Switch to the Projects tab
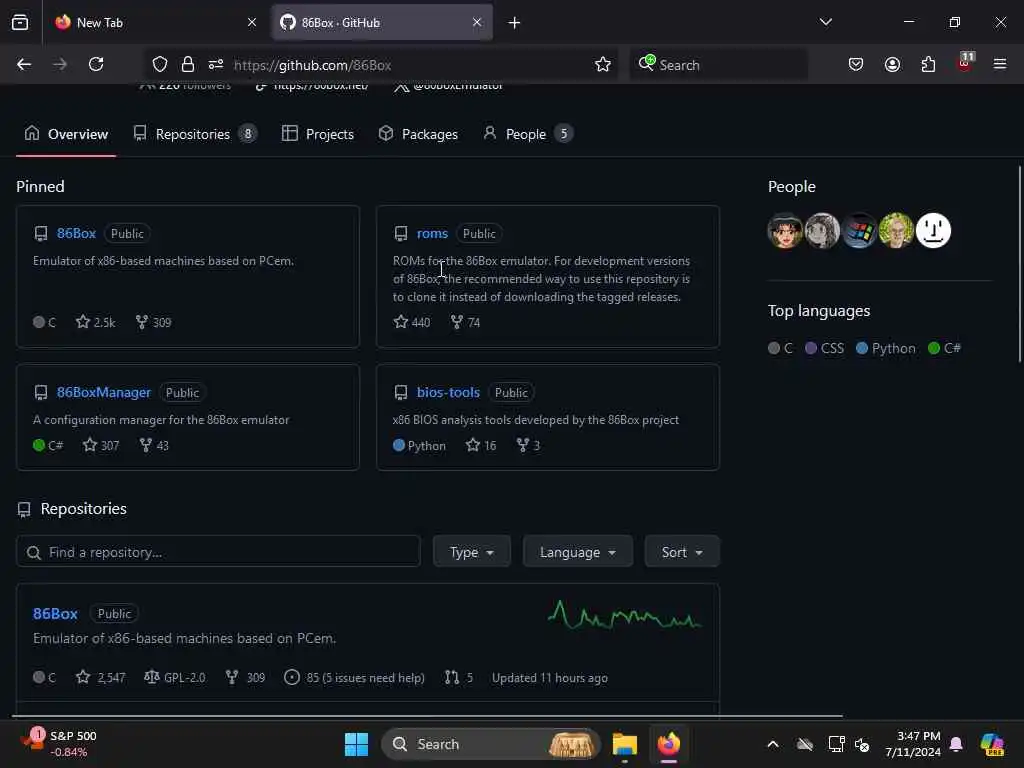This screenshot has height=768, width=1024. pos(318,134)
